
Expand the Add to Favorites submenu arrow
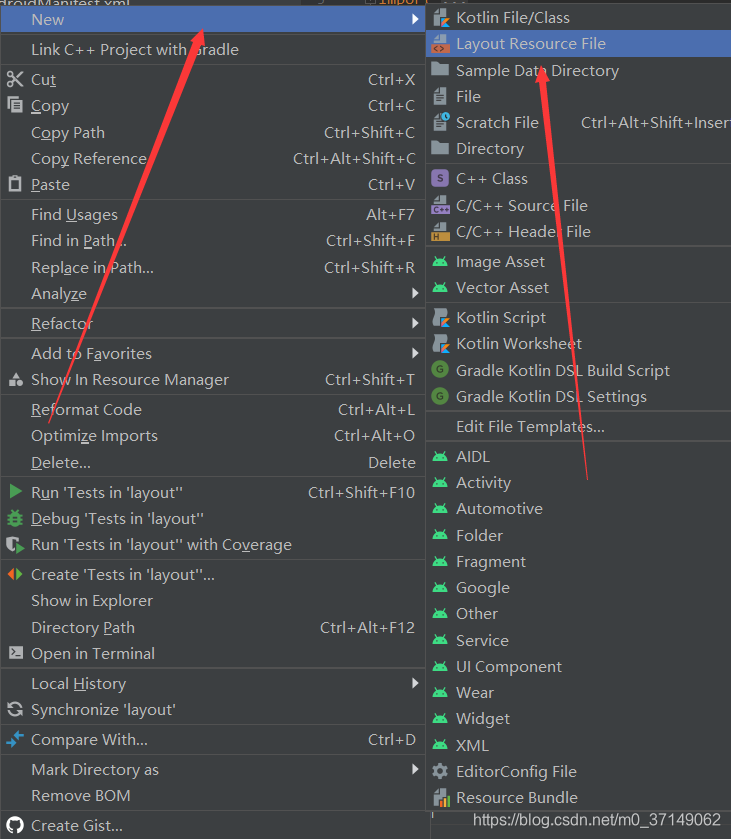[415, 353]
